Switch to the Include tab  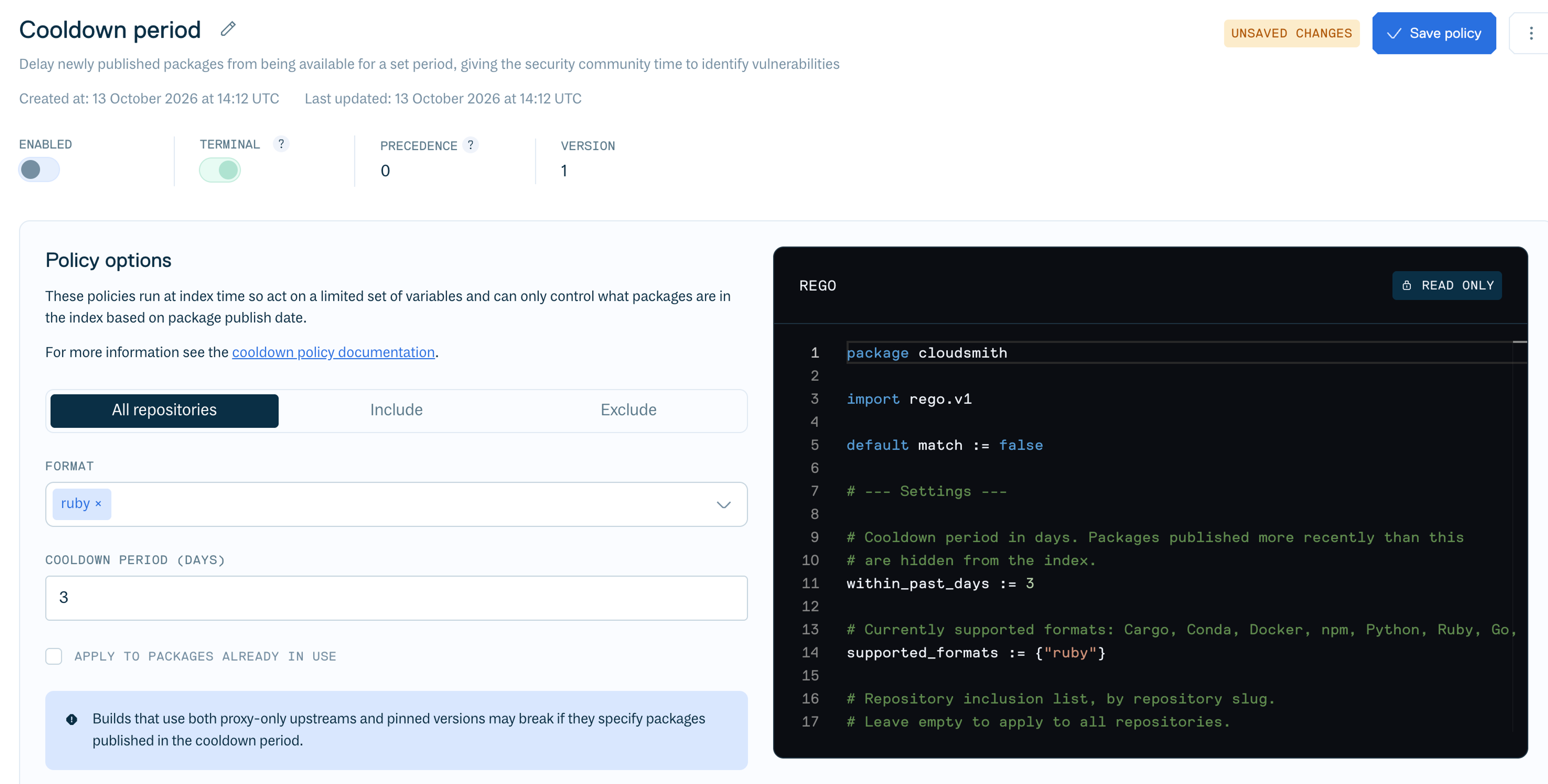(397, 410)
